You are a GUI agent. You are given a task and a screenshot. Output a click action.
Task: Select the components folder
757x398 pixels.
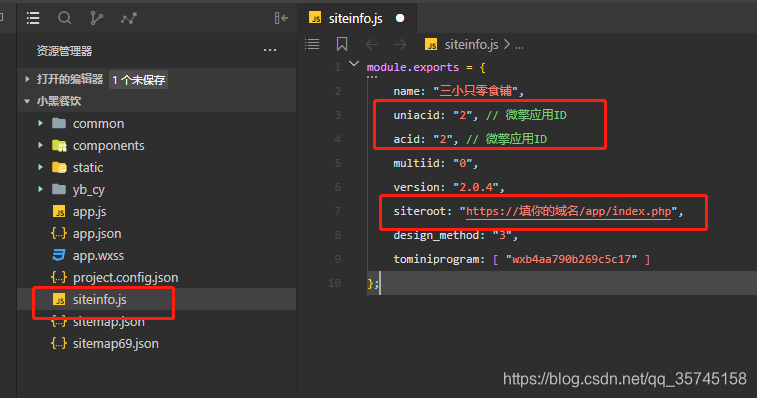coord(109,145)
